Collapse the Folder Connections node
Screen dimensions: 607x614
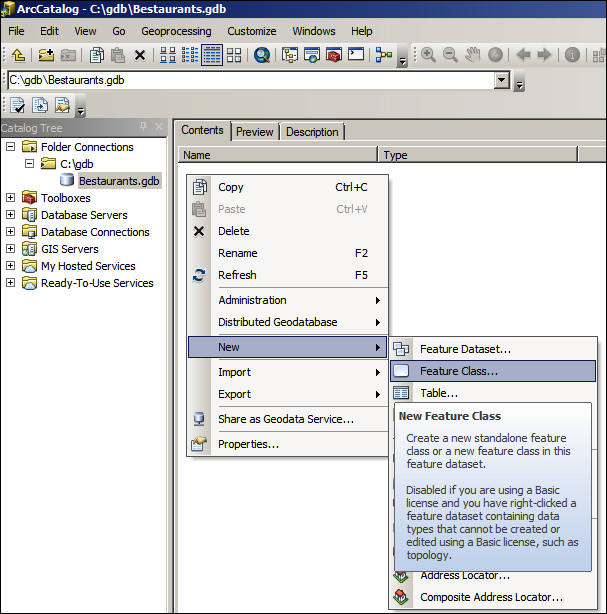tap(11, 147)
